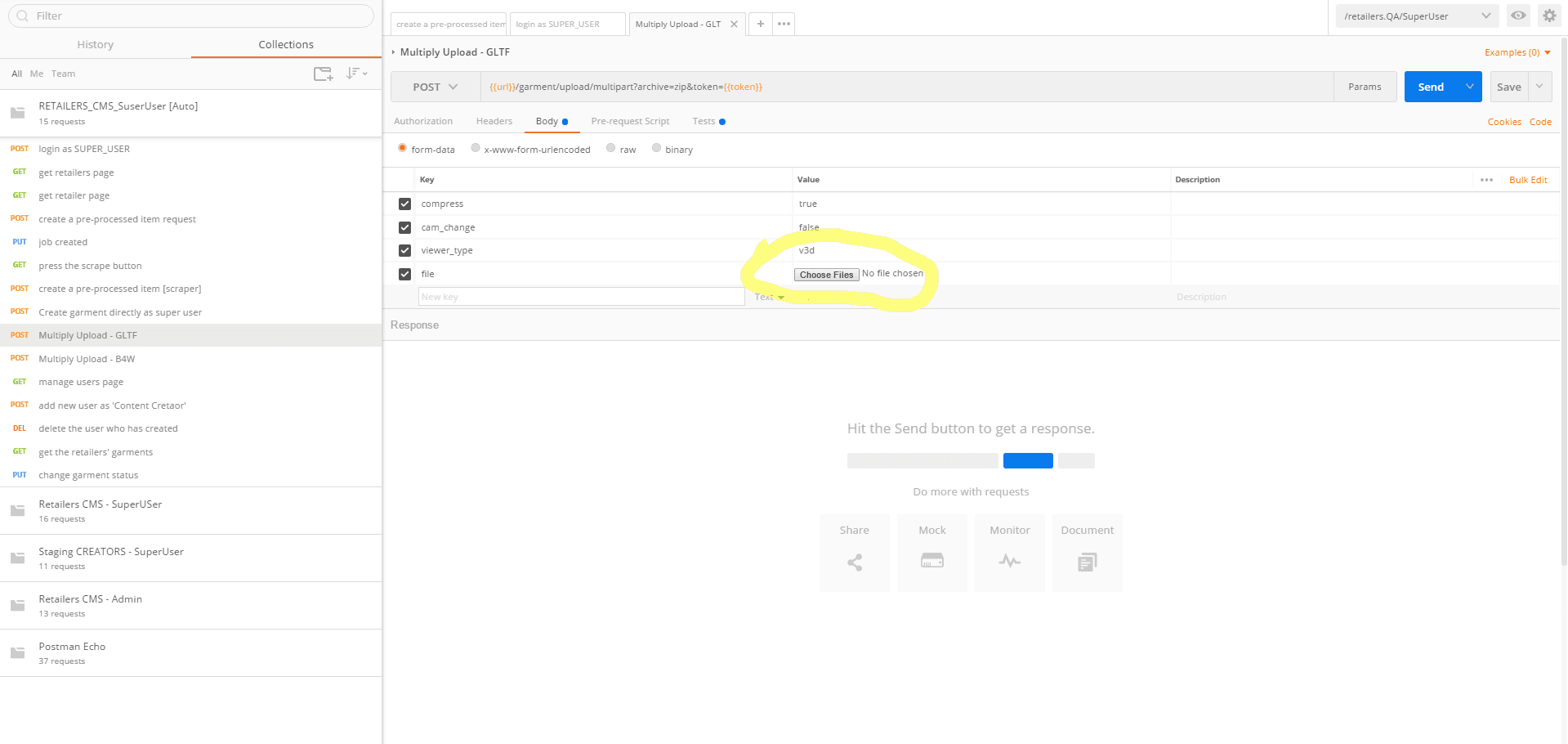Viewport: 1568px width, 744px height.
Task: Click the Document icon
Action: (x=1088, y=562)
